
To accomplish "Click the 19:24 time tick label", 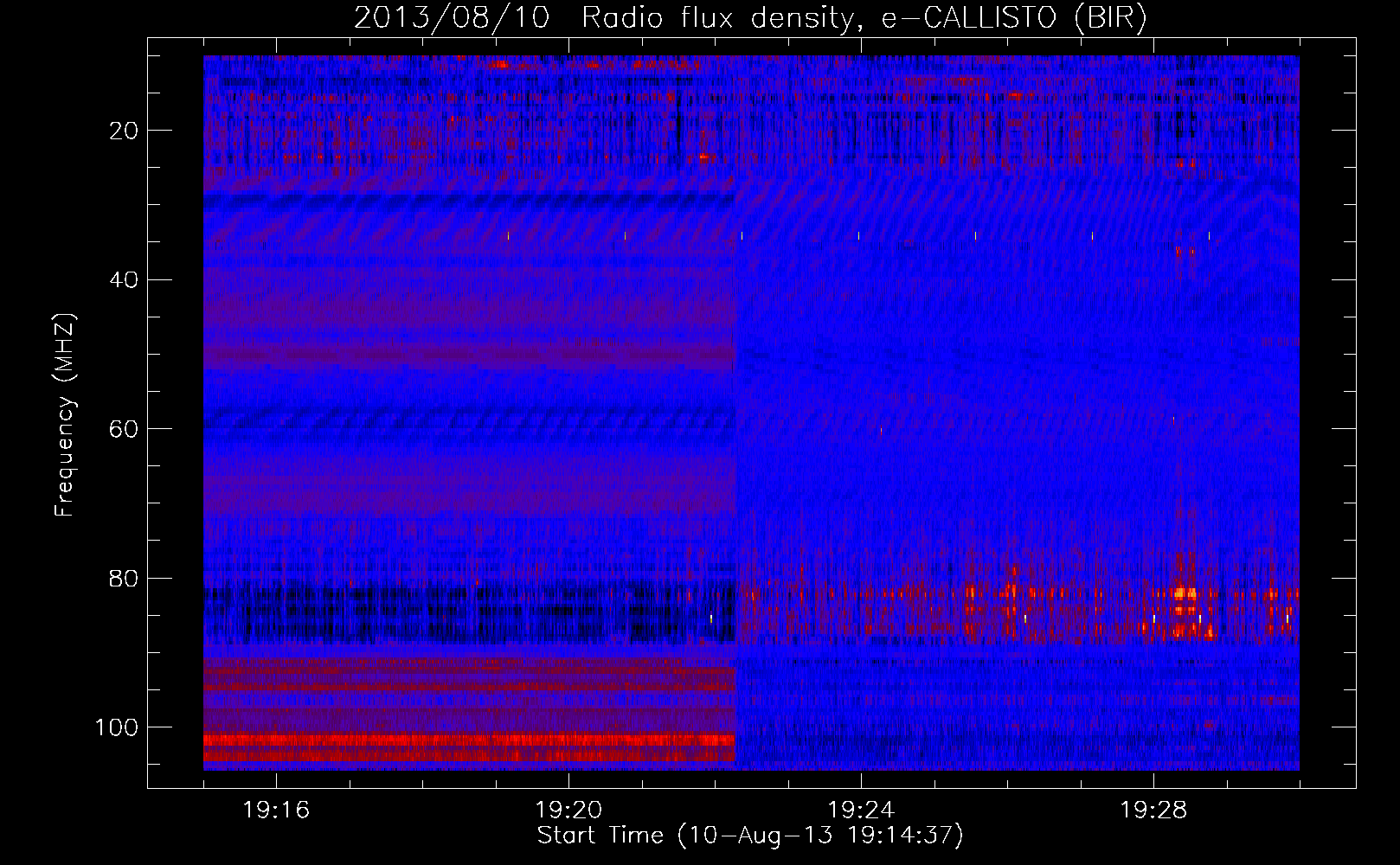I will click(861, 811).
